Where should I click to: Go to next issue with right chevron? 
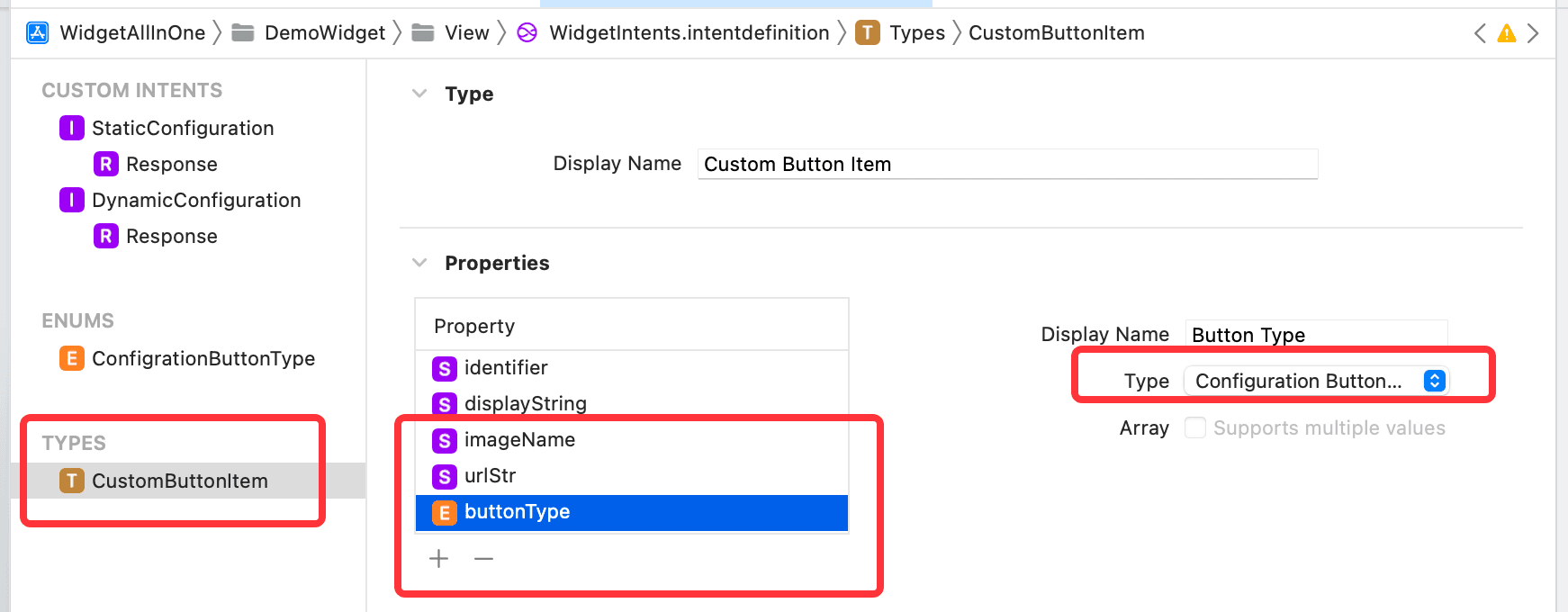tap(1533, 33)
